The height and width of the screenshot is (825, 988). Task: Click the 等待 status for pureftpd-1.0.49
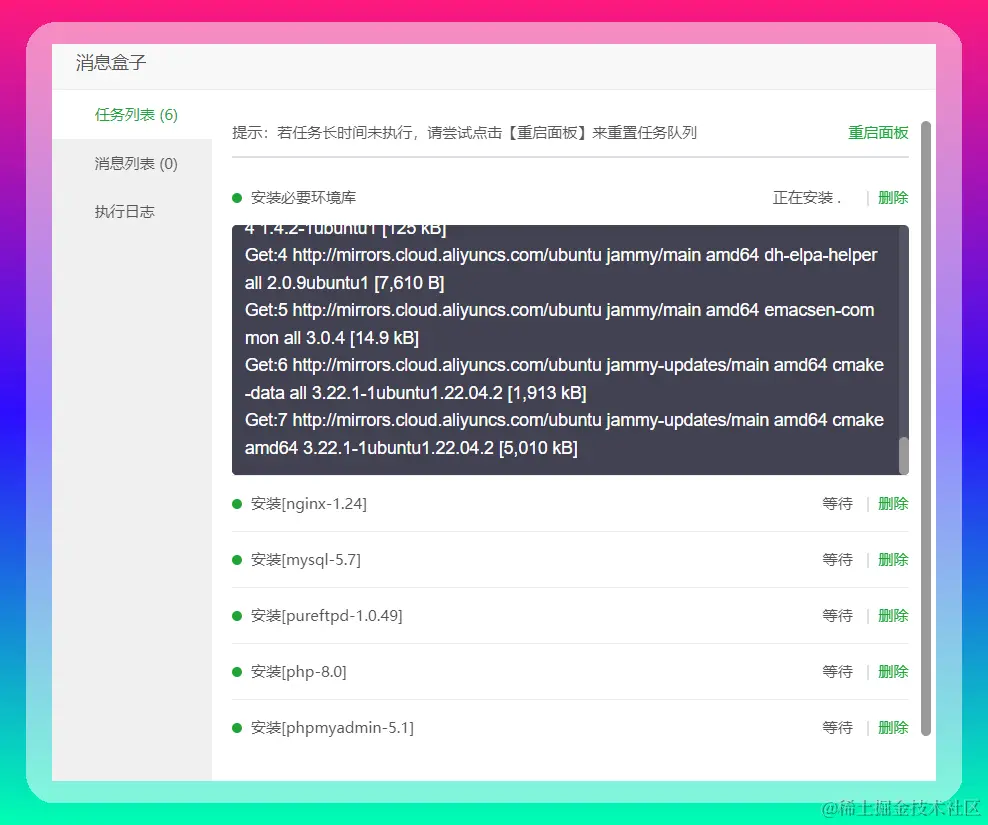[837, 616]
